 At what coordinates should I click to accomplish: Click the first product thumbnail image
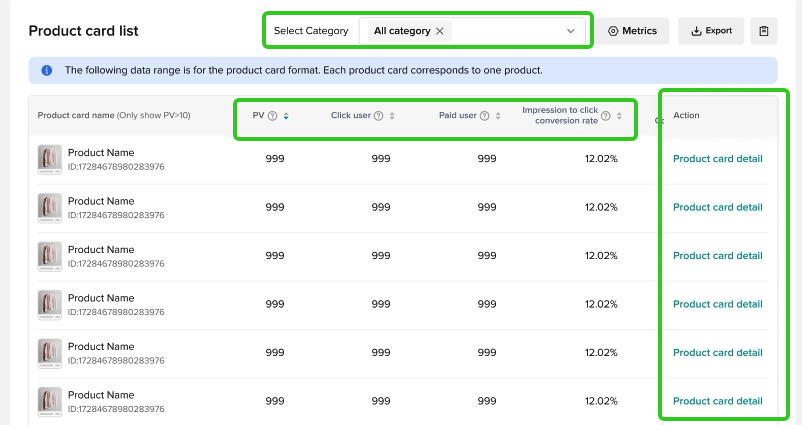(49, 159)
